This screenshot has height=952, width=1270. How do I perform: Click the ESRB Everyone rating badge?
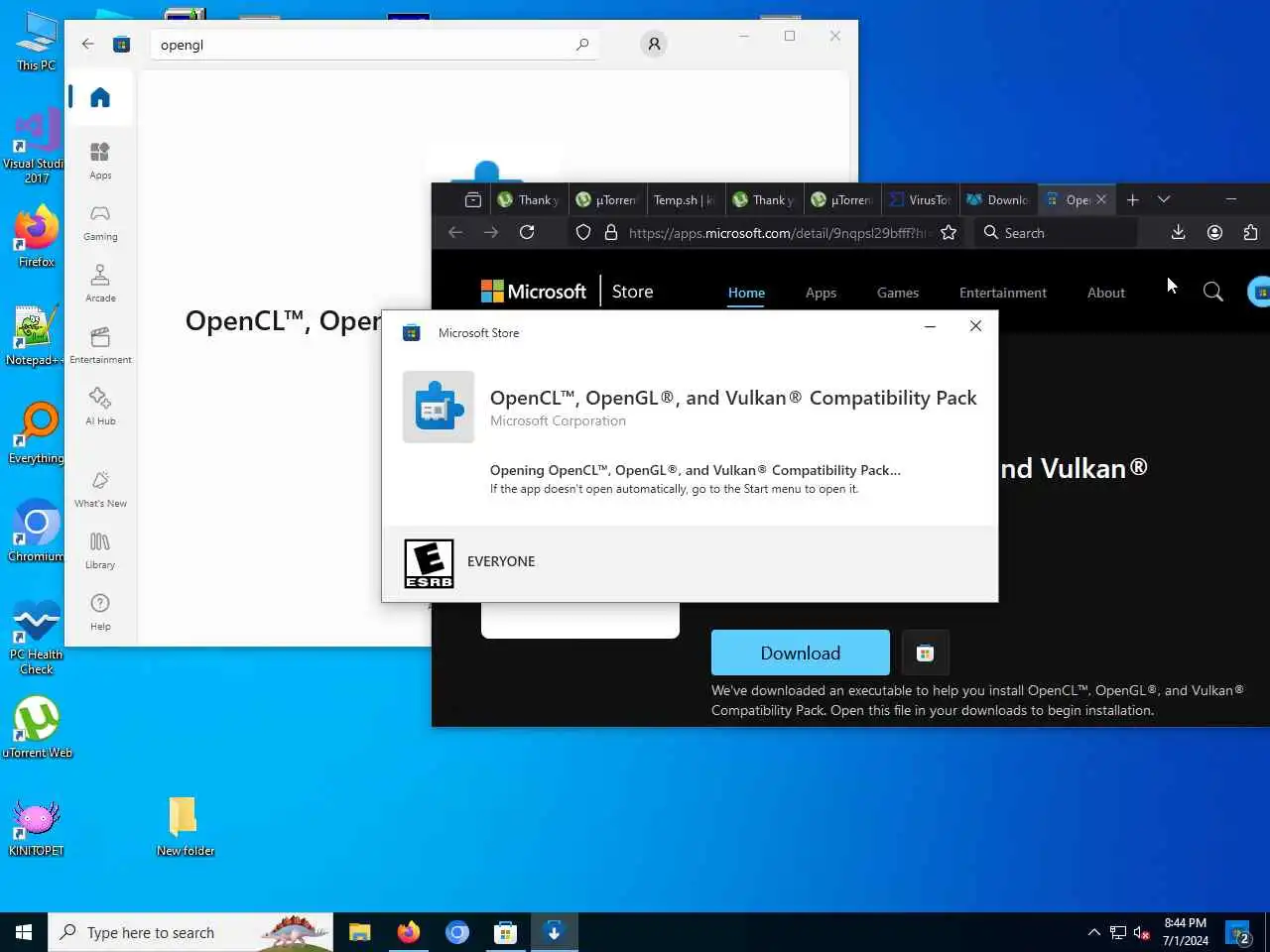point(429,563)
